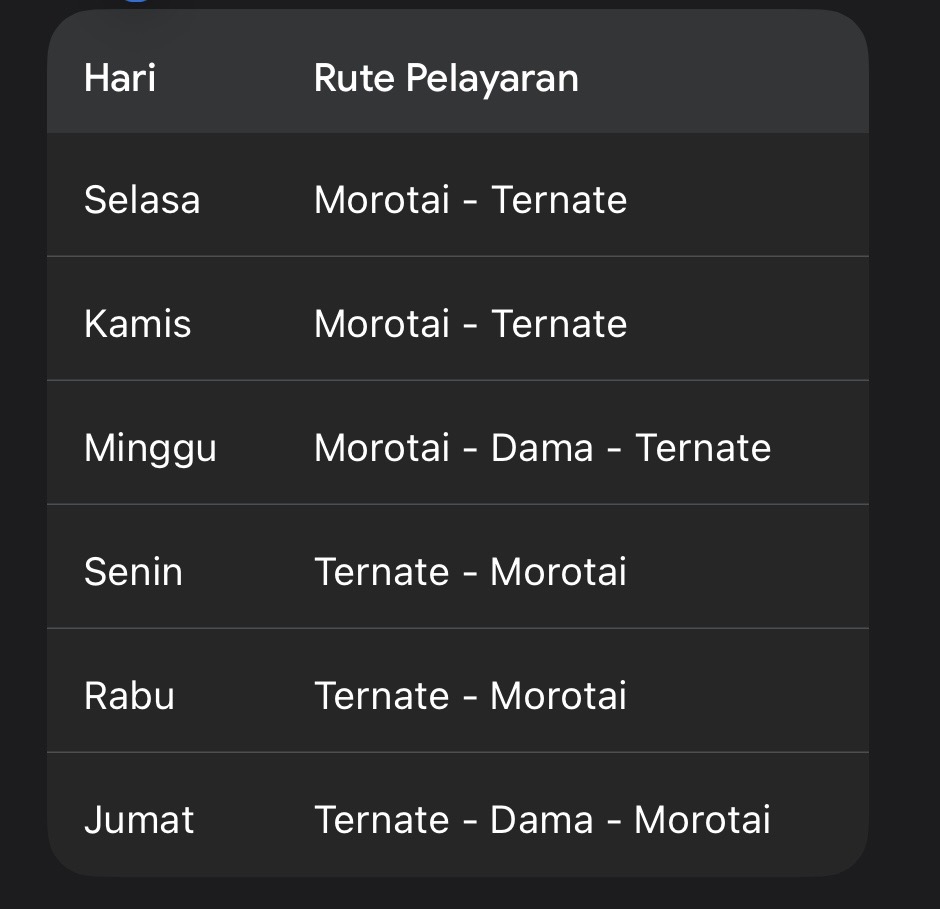Click the word "Morotai" in the Senin row
Screen dimensions: 940x909
tap(558, 572)
